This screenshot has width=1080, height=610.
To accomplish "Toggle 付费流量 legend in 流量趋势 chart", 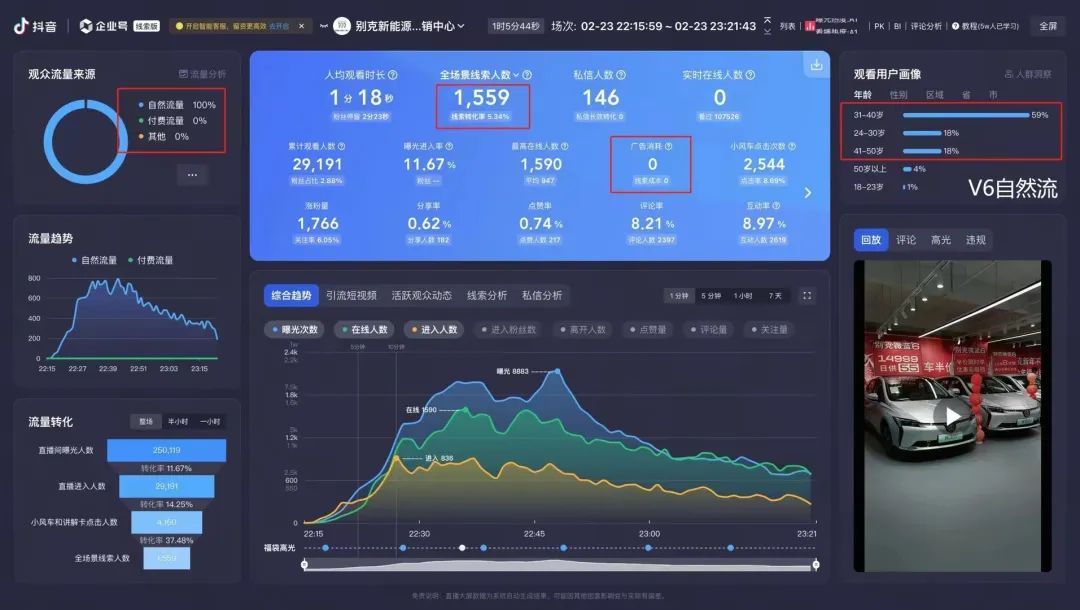I will [151, 260].
